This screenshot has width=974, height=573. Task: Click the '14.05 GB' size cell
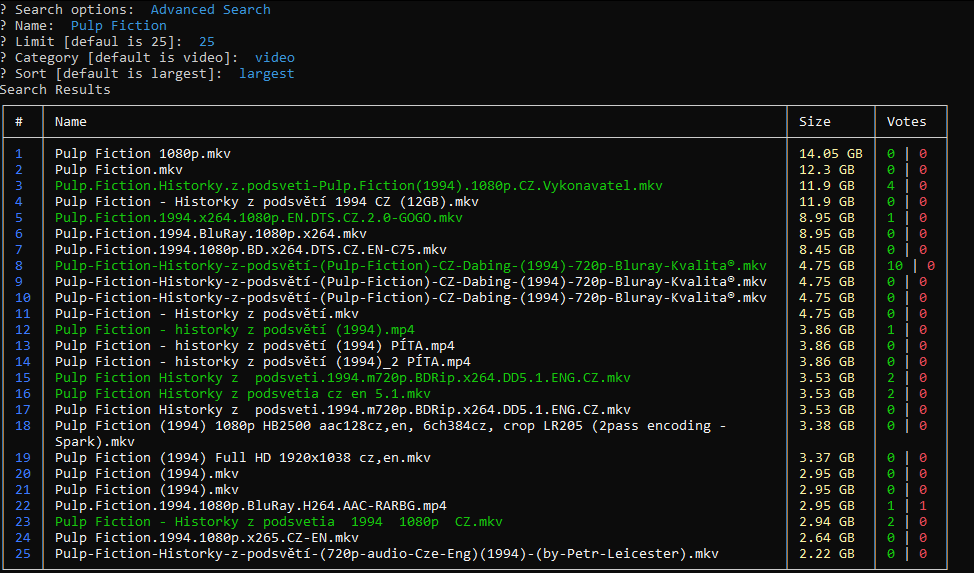pos(831,154)
